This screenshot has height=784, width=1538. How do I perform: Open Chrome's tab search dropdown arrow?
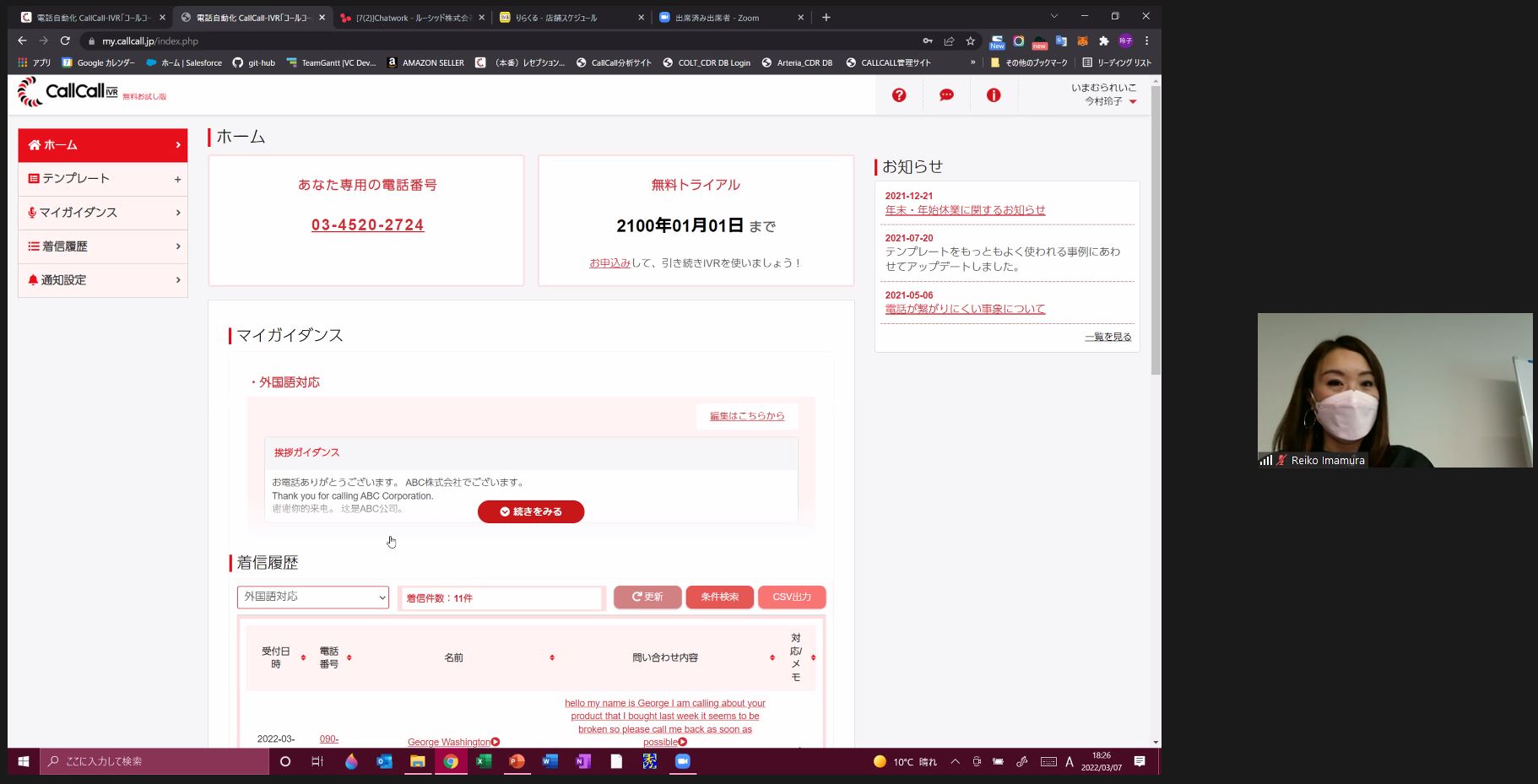pos(1053,16)
